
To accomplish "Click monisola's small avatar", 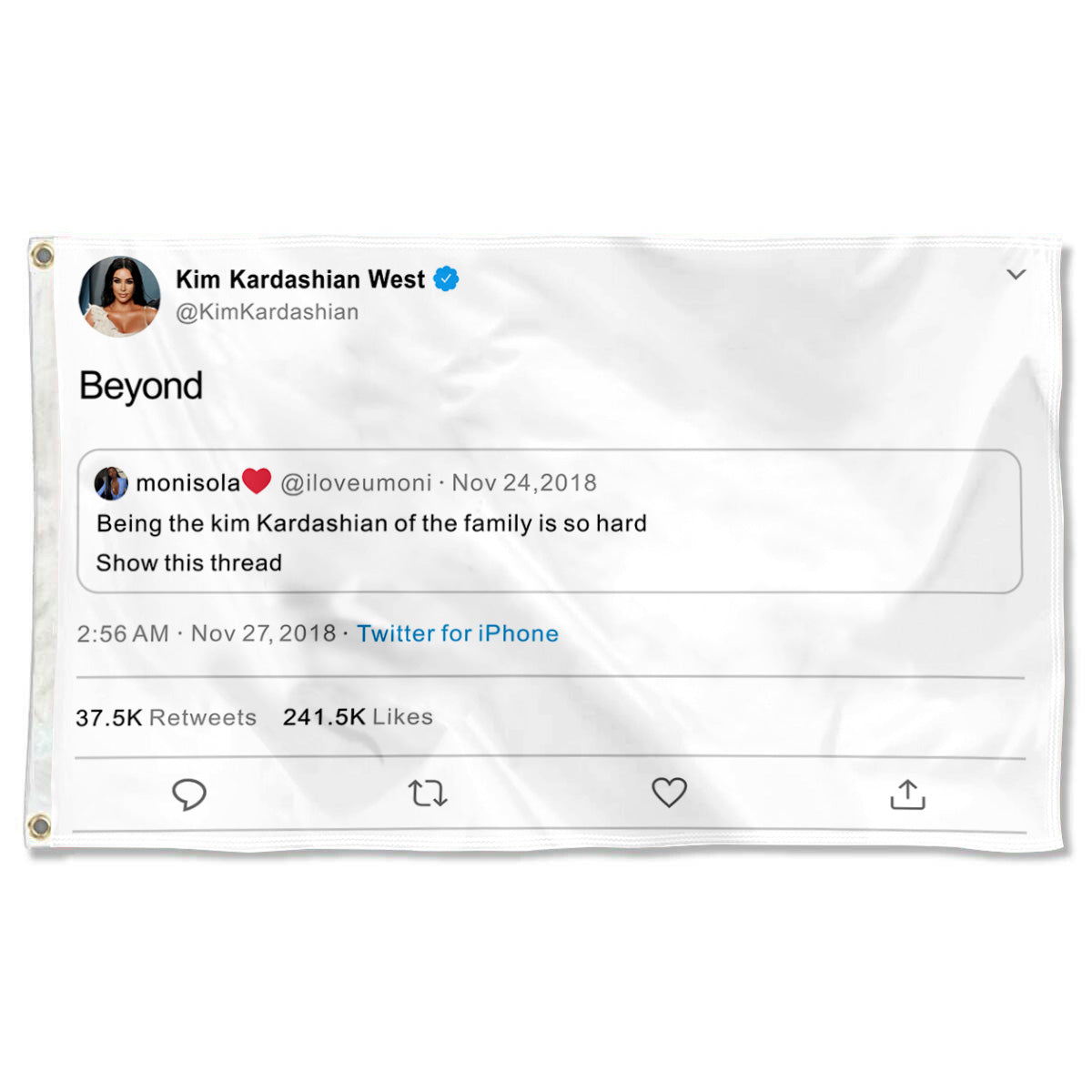I will coord(111,483).
